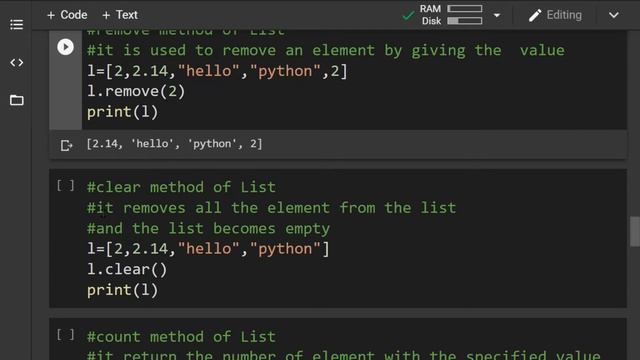Open the Files folder sidebar icon
Screen dimensions: 640x360
16,100
